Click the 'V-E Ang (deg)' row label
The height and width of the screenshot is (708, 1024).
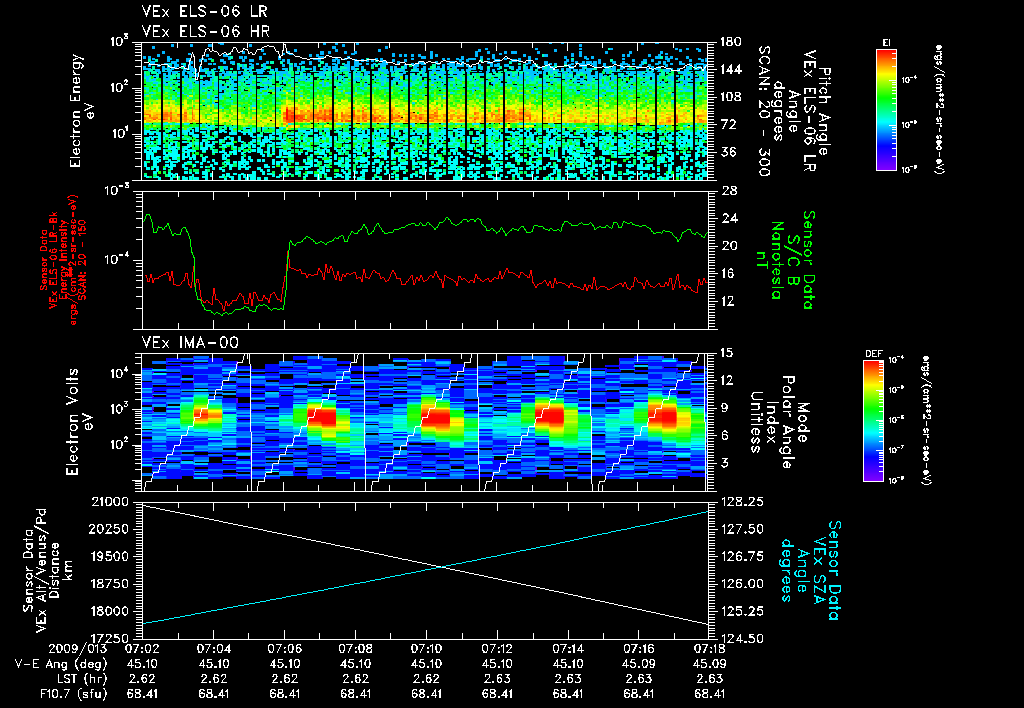[x=61, y=664]
